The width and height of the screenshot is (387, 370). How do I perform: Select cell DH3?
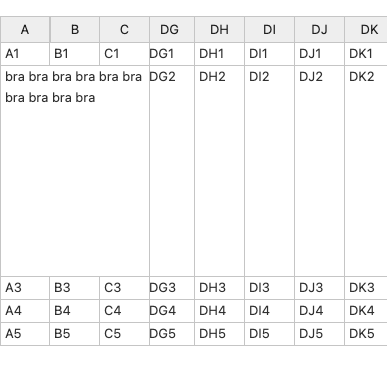(x=220, y=288)
